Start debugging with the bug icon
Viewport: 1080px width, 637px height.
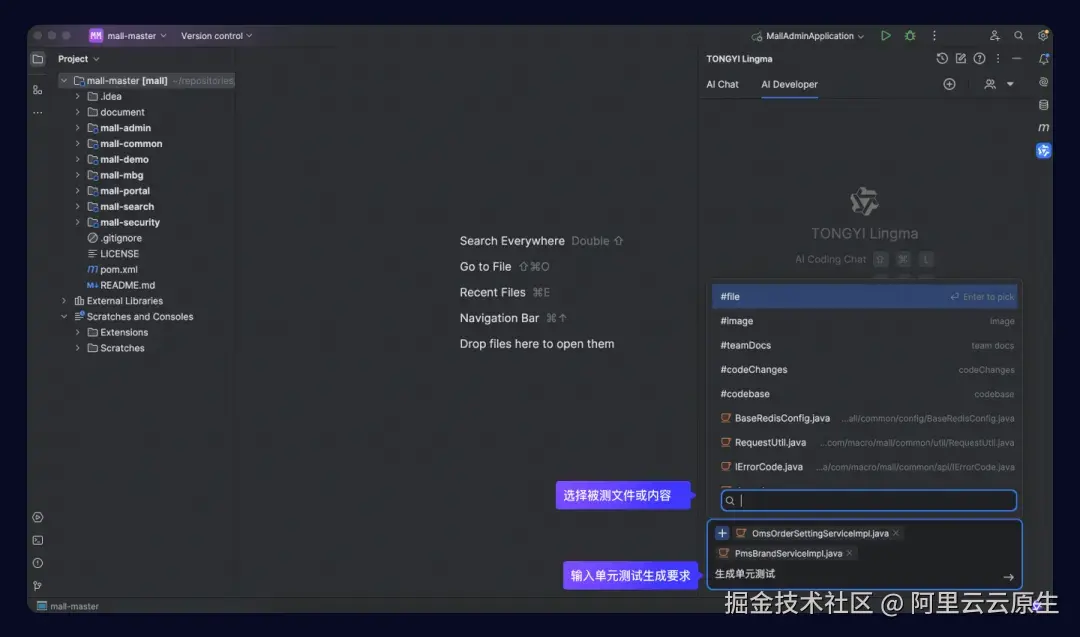pyautogui.click(x=910, y=36)
